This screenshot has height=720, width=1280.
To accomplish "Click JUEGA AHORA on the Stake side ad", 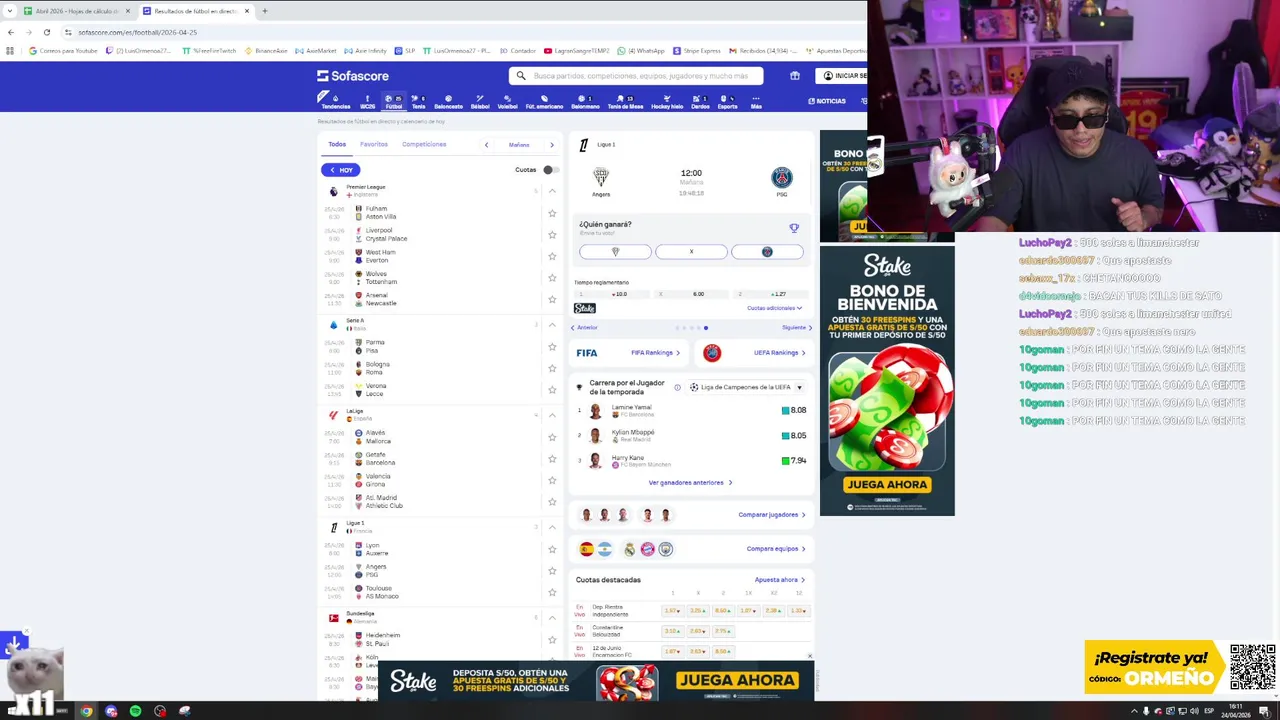I will coord(887,484).
